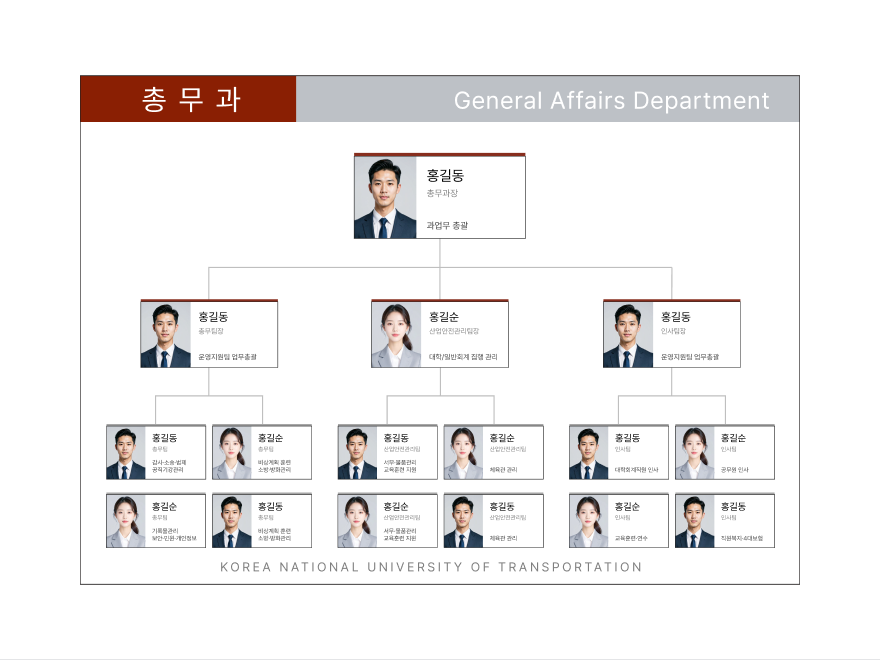880x660 pixels.
Task: Click the 교육훈련·연수 staff card
Action: click(x=618, y=522)
